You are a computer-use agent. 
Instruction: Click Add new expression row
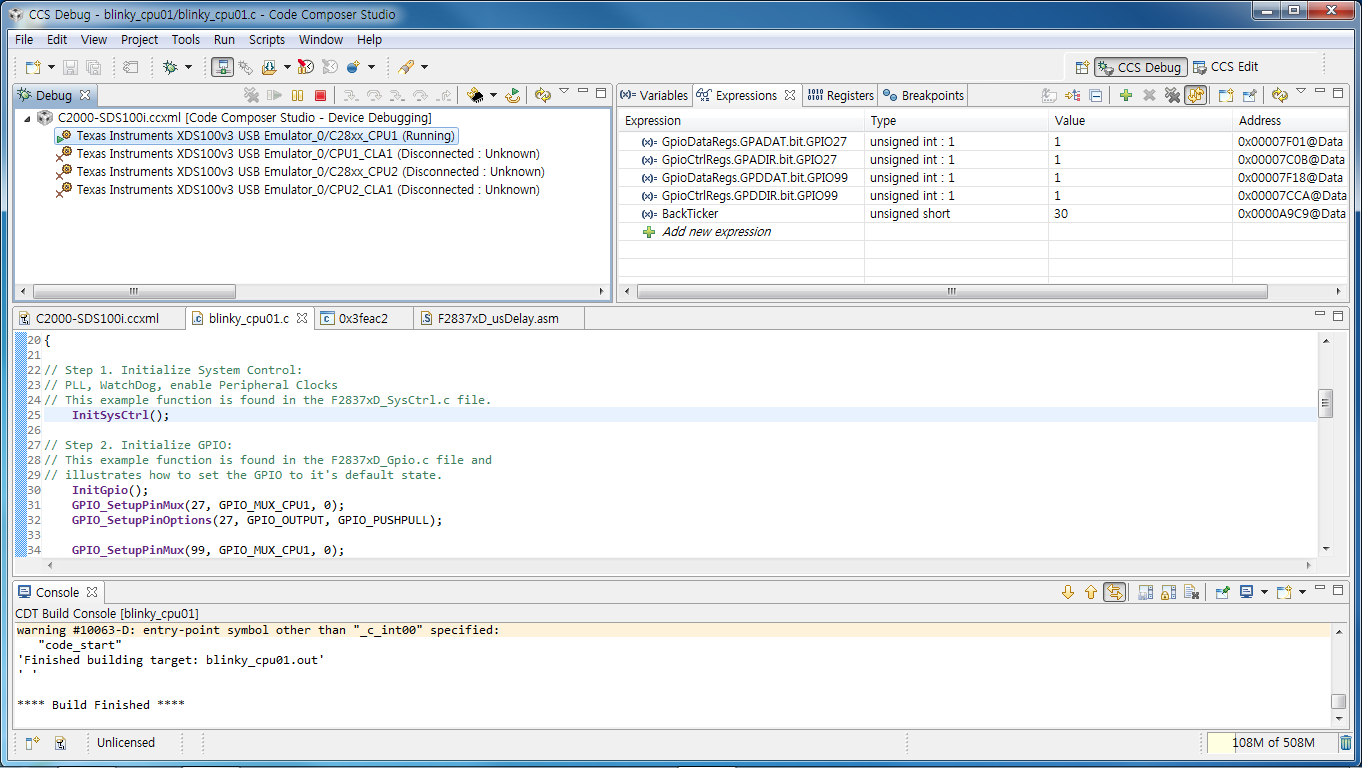(x=717, y=231)
